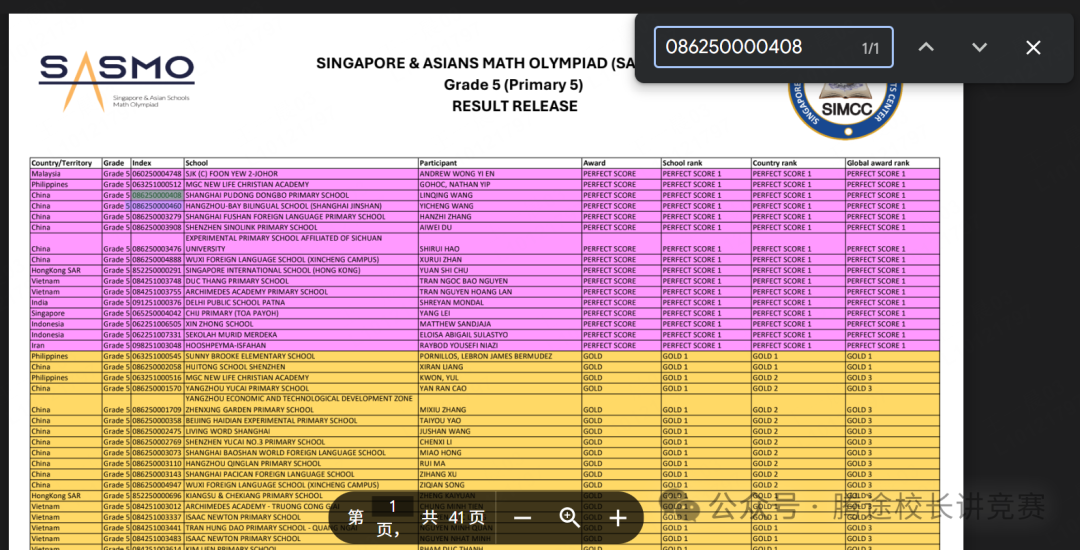Click participant MATTHEW SANDJAJA

click(x=455, y=324)
